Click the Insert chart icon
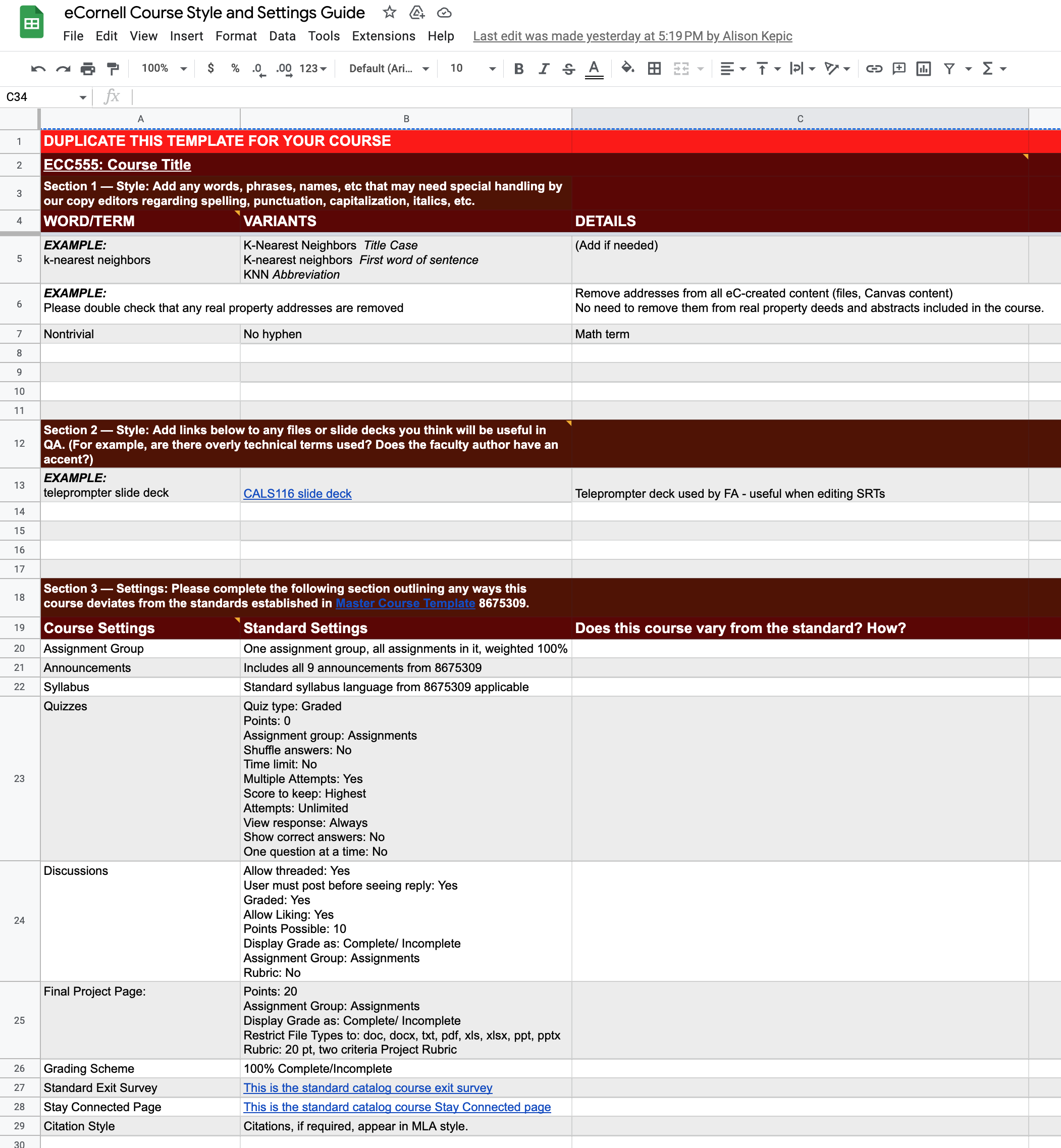Viewport: 1061px width, 1148px height. [923, 69]
